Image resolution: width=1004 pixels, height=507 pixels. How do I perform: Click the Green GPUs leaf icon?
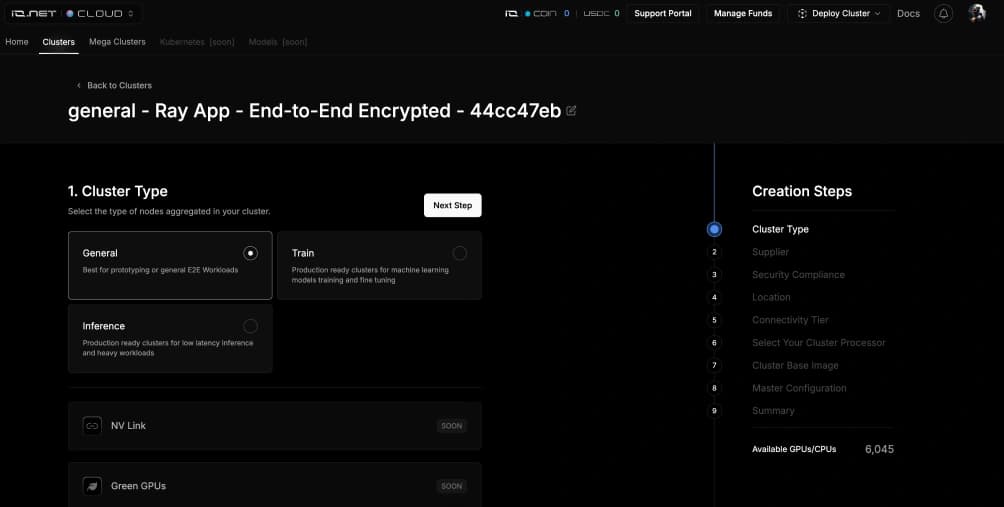click(x=92, y=486)
